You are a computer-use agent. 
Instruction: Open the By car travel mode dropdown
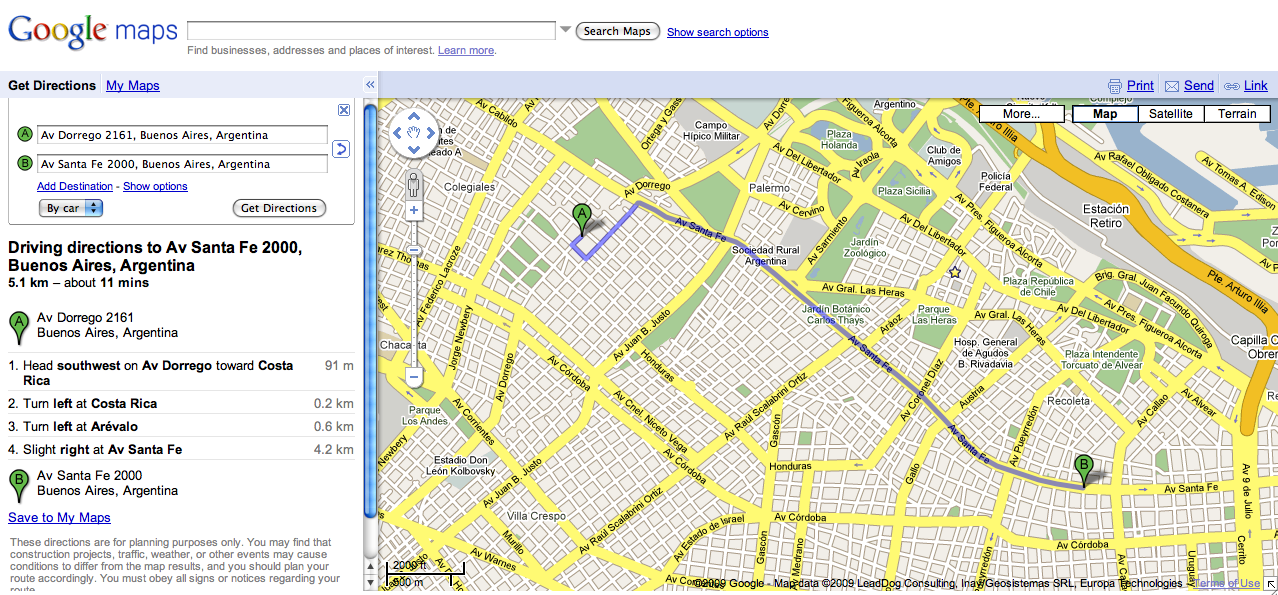pyautogui.click(x=71, y=208)
